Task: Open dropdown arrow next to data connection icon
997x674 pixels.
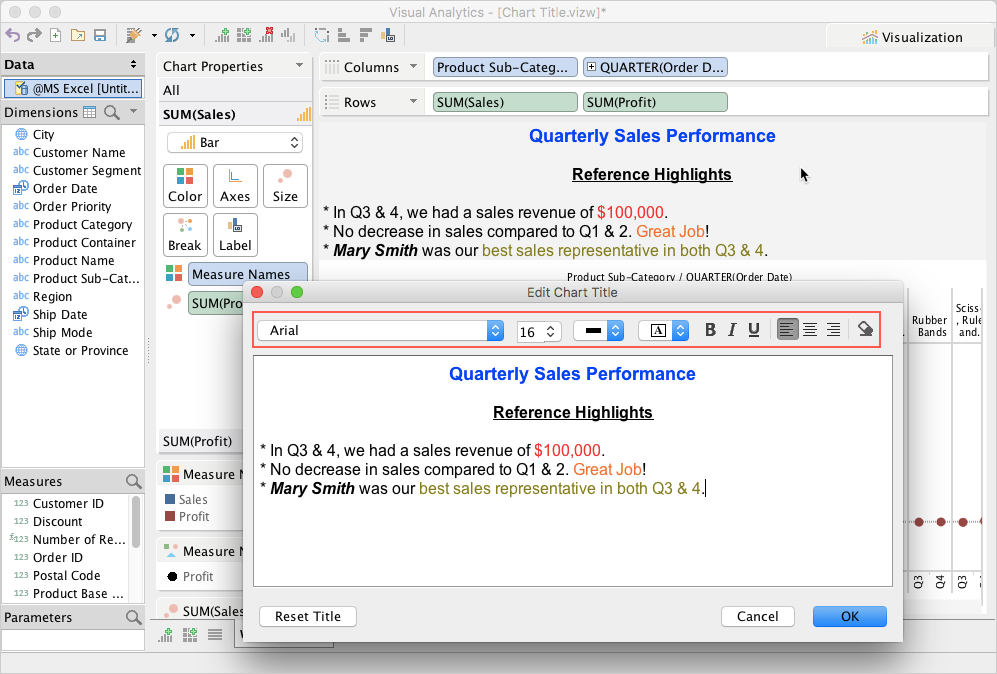Action: [154, 36]
